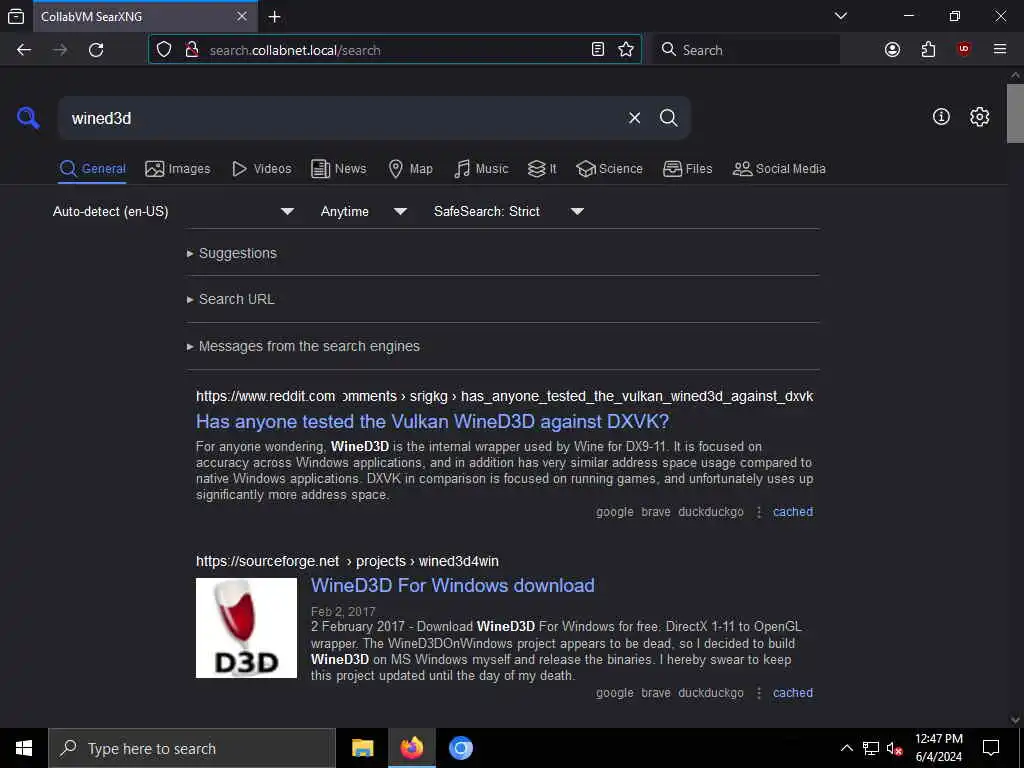Click the WineD3D wine glass thumbnail
The width and height of the screenshot is (1024, 768).
tap(246, 628)
